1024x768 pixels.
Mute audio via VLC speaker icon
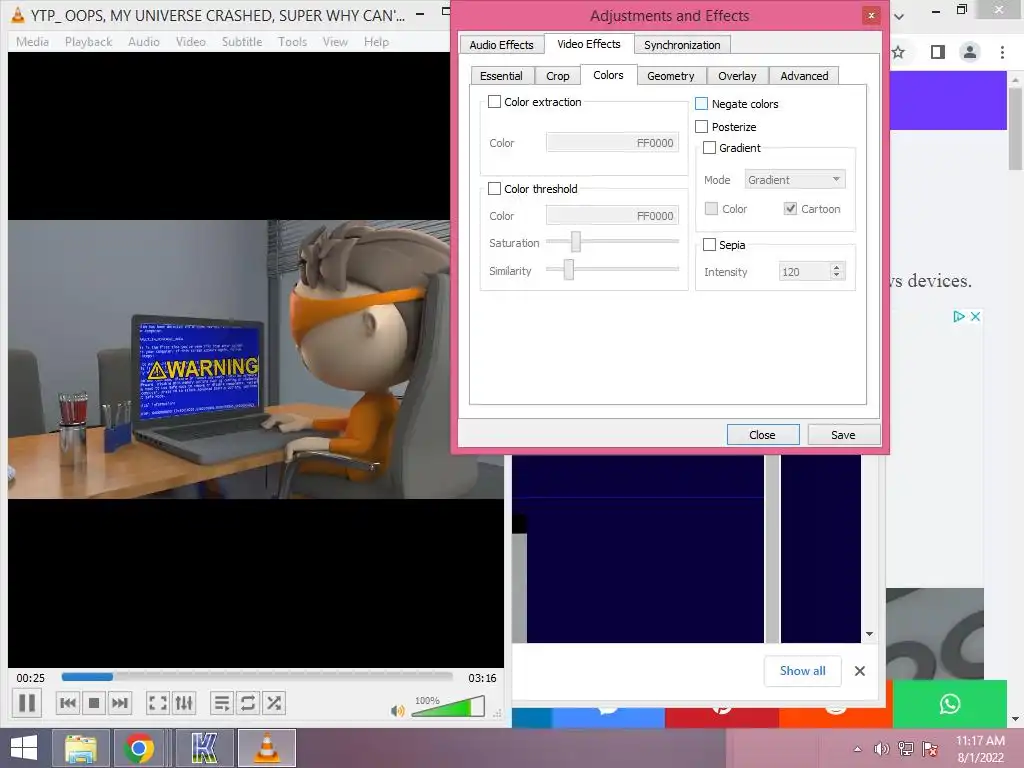tap(397, 711)
